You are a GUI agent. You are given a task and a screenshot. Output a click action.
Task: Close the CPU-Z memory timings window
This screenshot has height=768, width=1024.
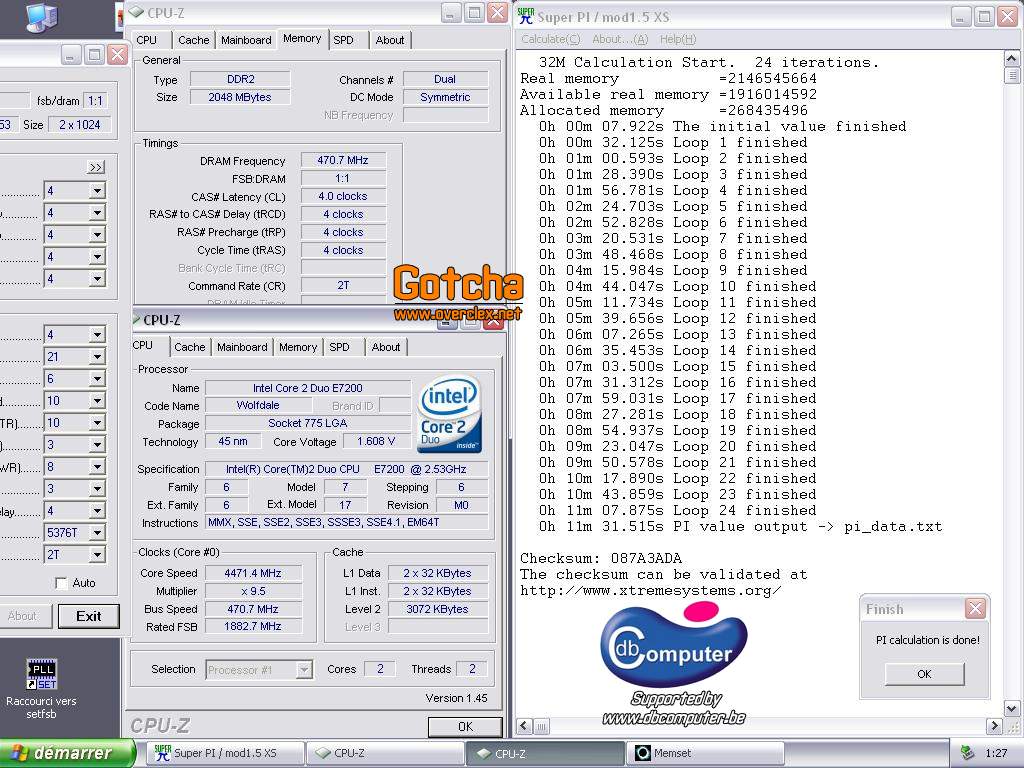click(x=498, y=12)
